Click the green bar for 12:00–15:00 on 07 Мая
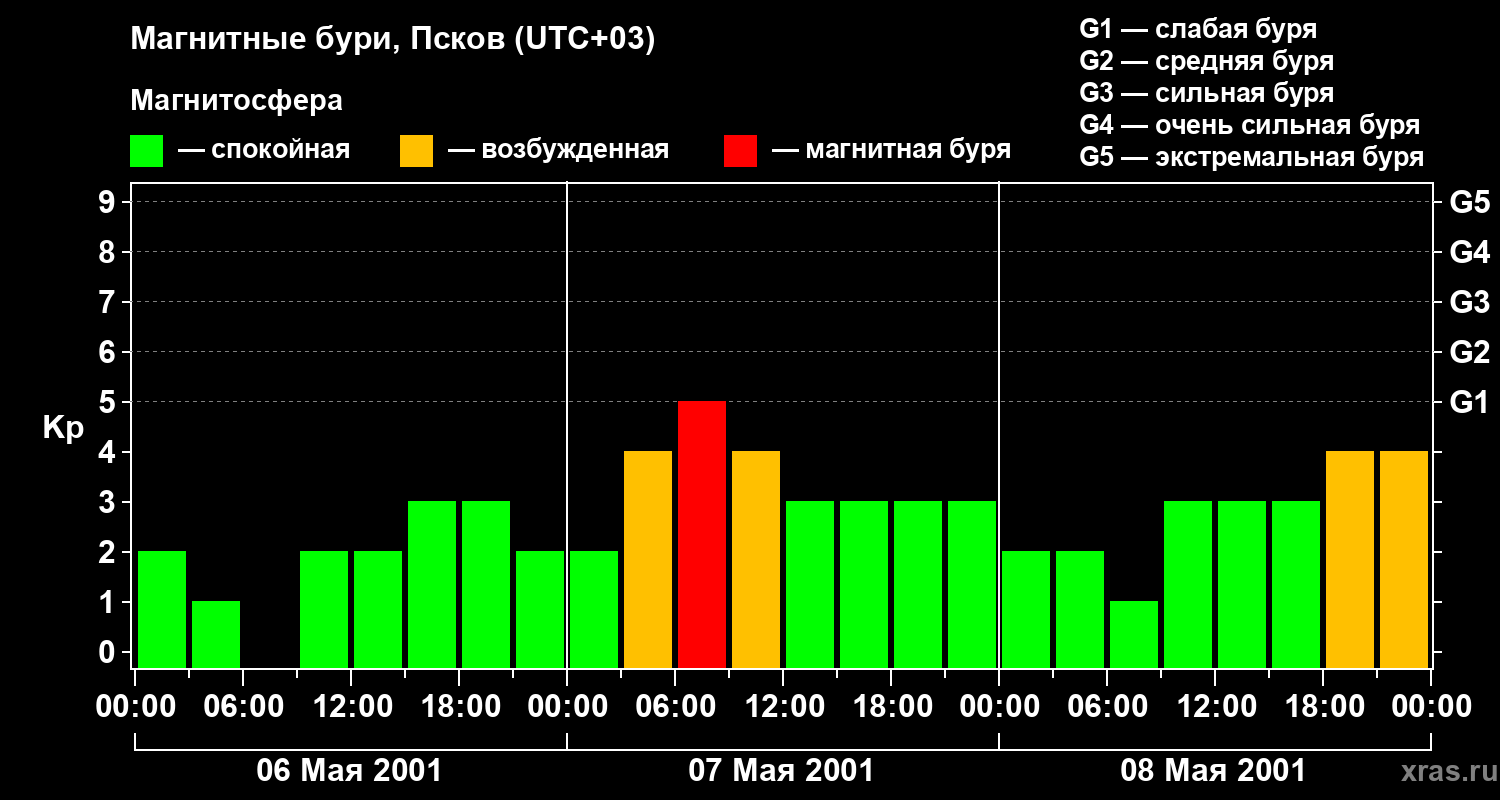The height and width of the screenshot is (800, 1500). pyautogui.click(x=810, y=584)
